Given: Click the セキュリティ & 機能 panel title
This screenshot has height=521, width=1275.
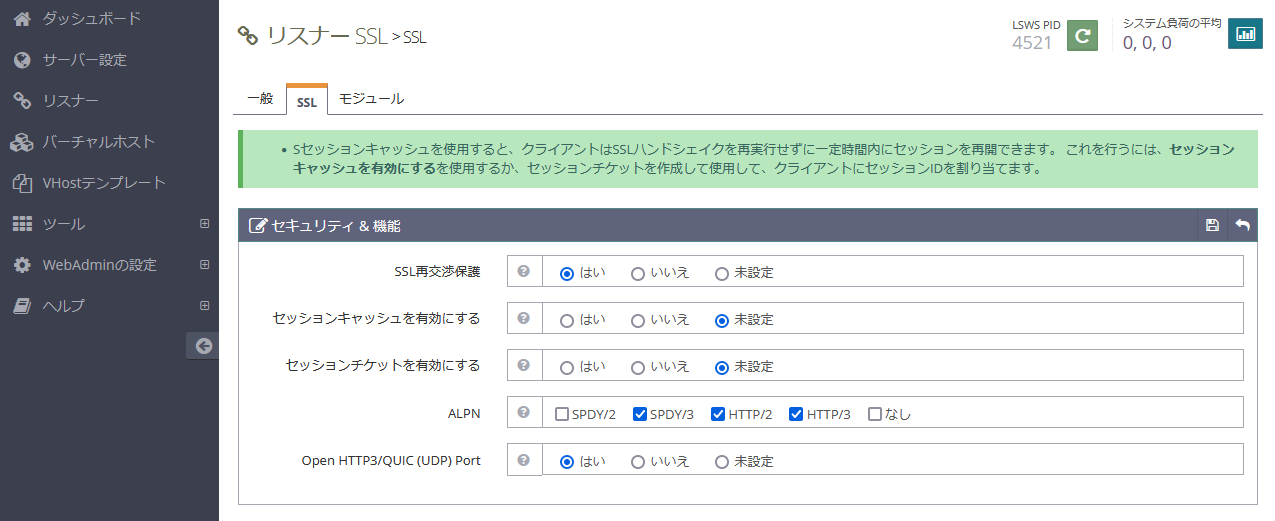Looking at the screenshot, I should (x=336, y=226).
